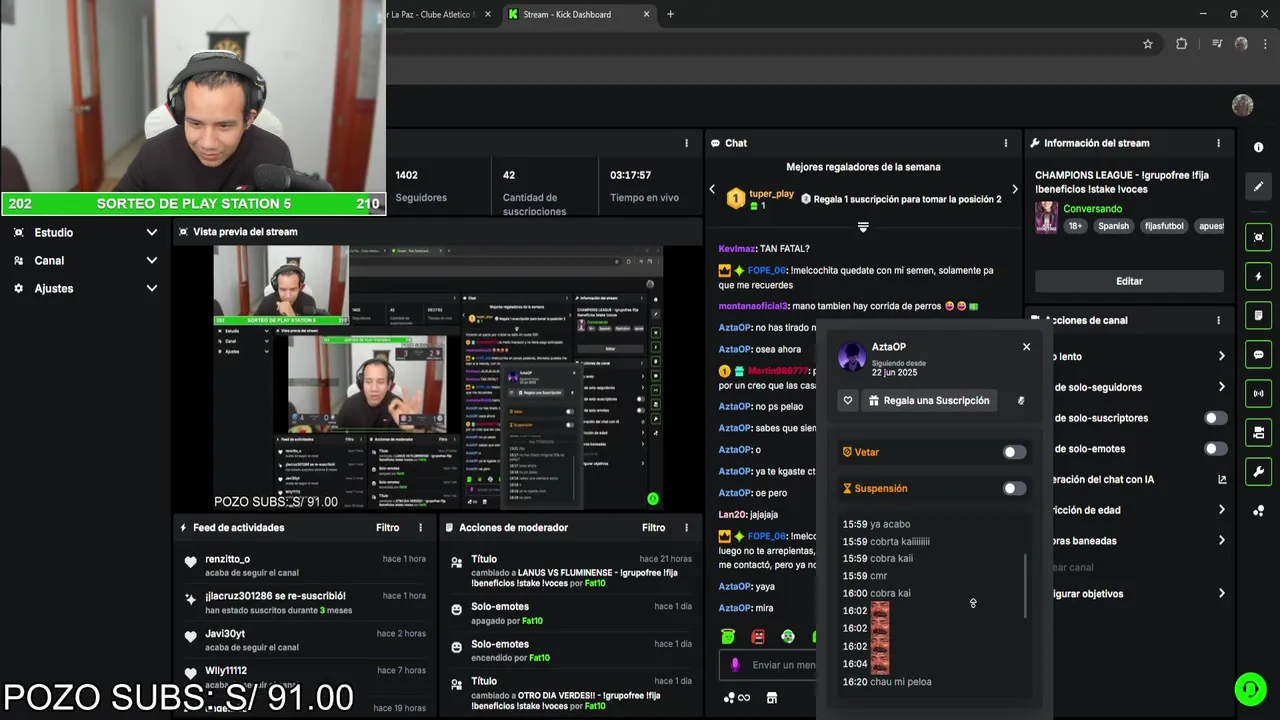Click the points infinity icon below chat
Image resolution: width=1280 pixels, height=720 pixels.
click(737, 698)
